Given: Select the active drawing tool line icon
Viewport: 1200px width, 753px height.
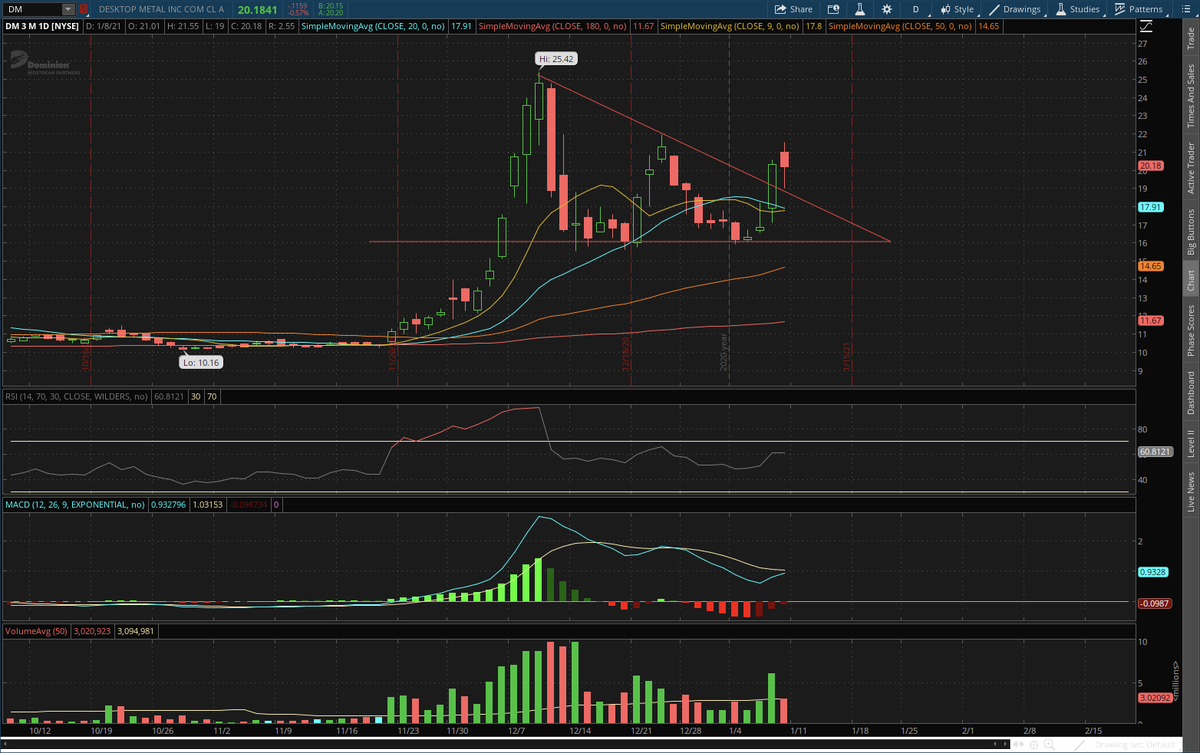Looking at the screenshot, I should [1082, 744].
